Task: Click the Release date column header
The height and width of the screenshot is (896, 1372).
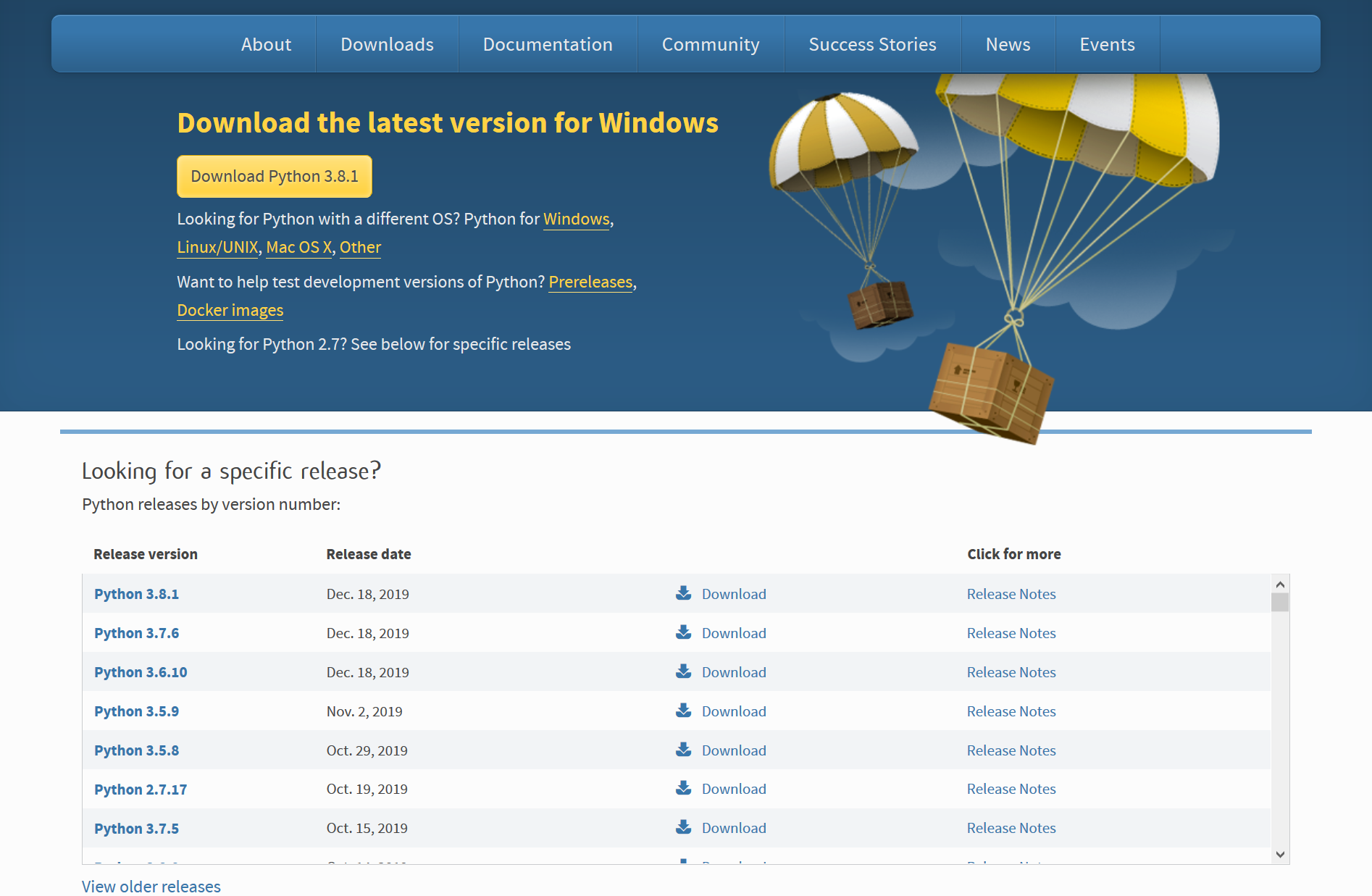Action: click(369, 554)
